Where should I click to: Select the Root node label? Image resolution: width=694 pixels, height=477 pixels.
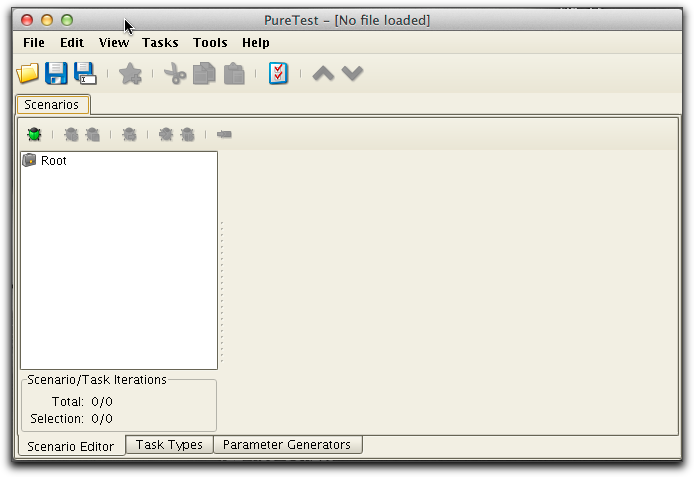pos(54,160)
